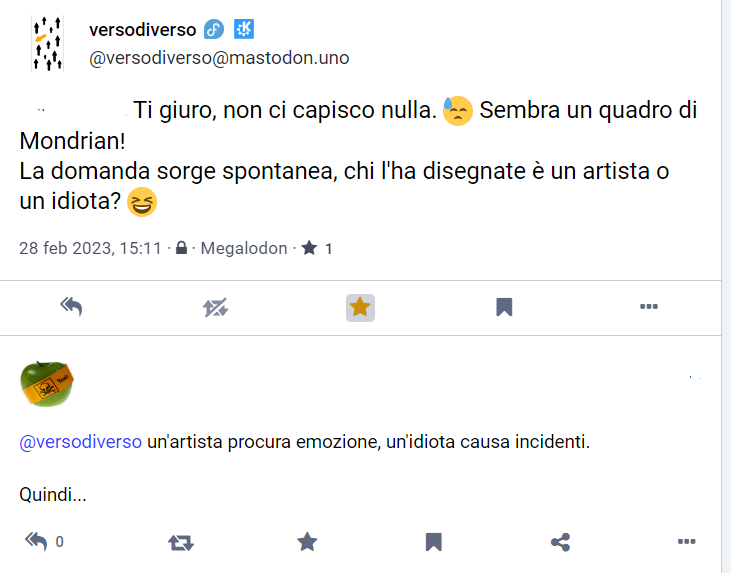Bookmark the reply ending with Quindi...
Screen dimensions: 731x573
433,542
